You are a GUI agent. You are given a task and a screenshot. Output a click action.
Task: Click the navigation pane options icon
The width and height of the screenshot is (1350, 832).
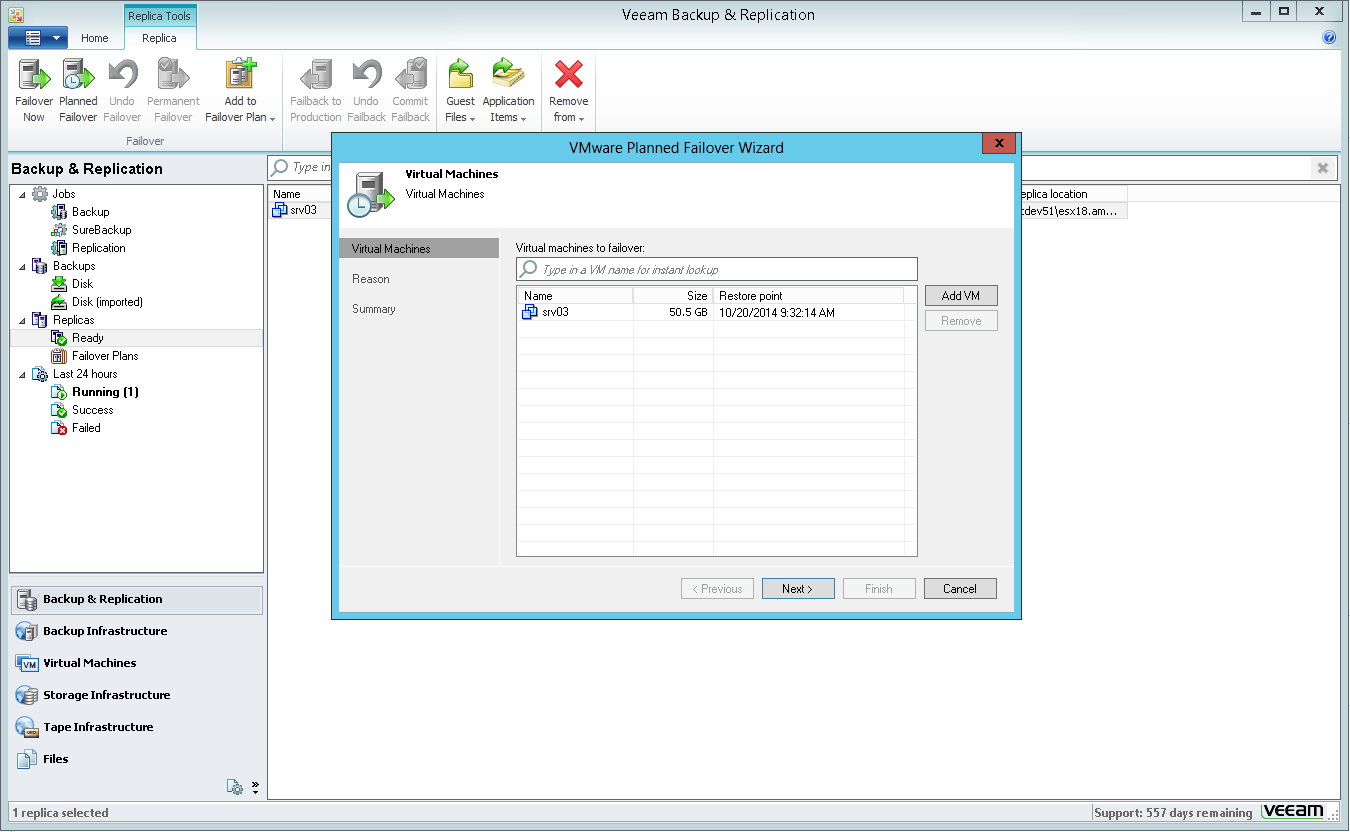[235, 787]
